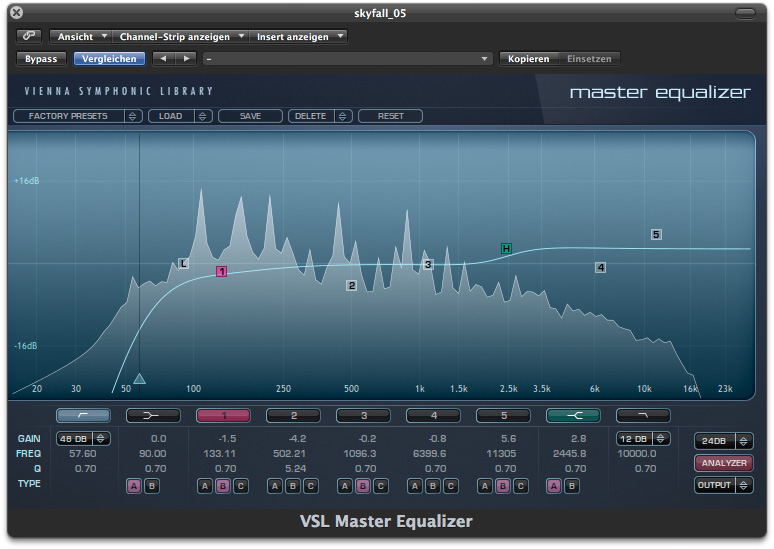
Task: Select type A for band 4
Action: click(x=415, y=486)
